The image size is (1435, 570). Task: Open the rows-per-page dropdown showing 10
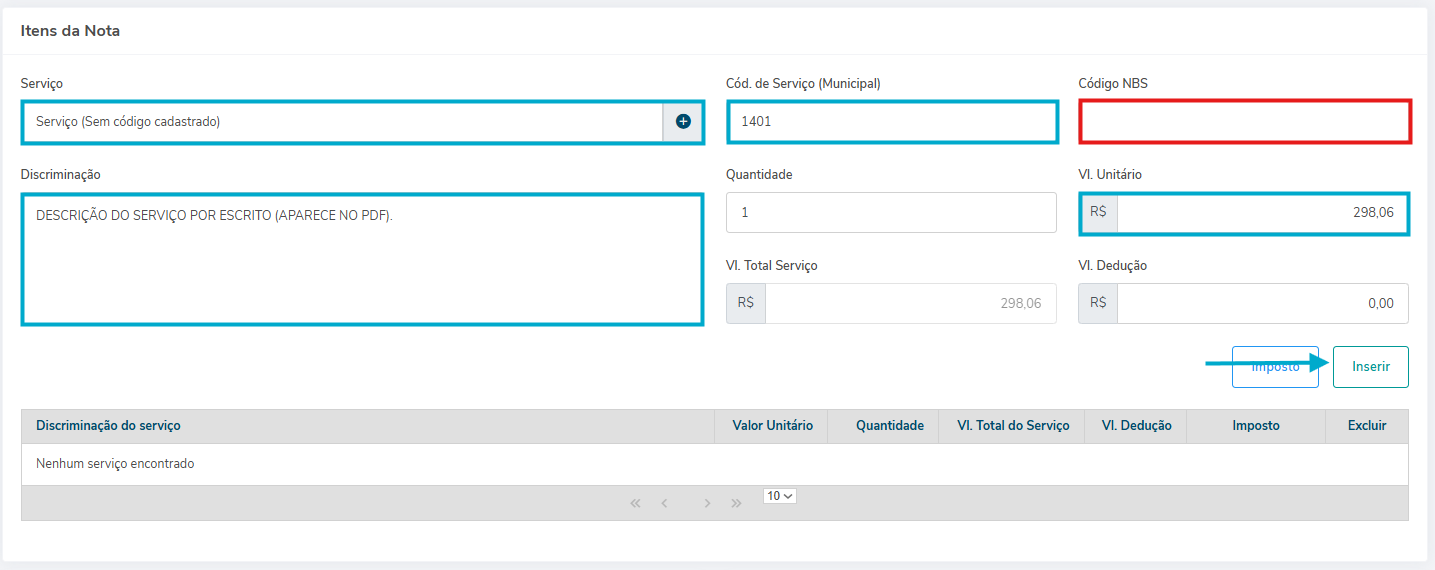pyautogui.click(x=779, y=496)
